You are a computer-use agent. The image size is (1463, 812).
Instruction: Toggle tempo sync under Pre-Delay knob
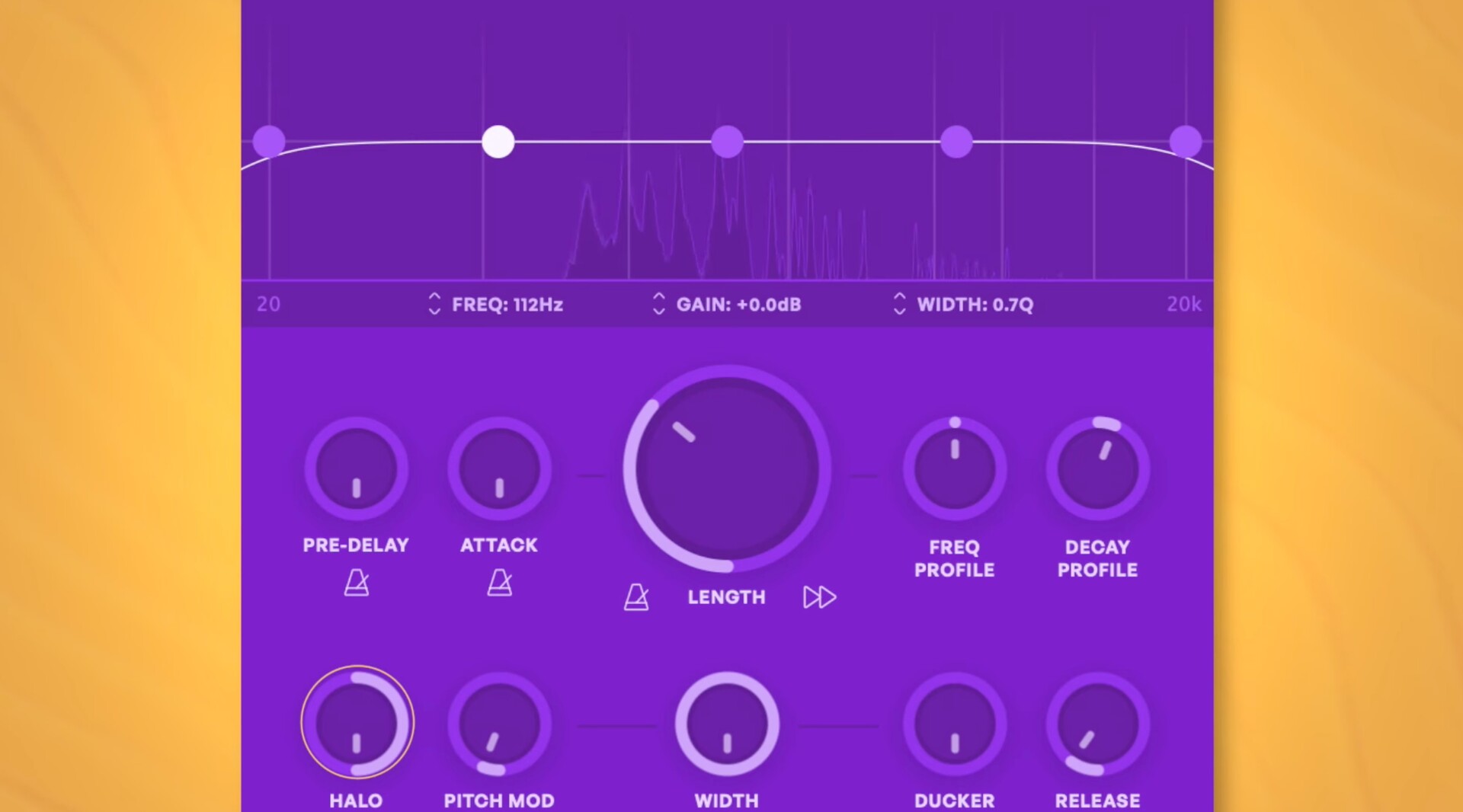[357, 583]
